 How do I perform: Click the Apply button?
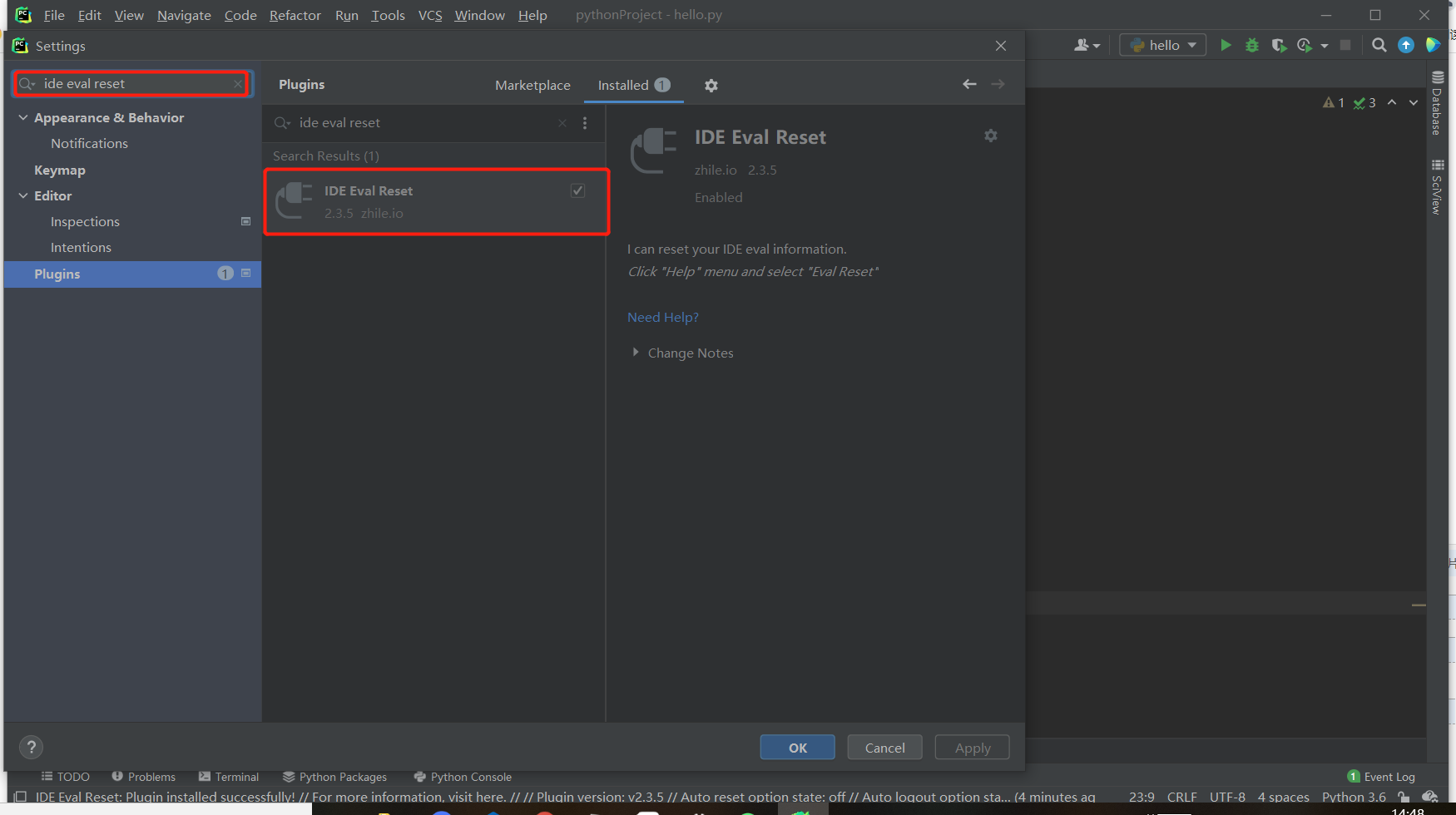coord(972,747)
